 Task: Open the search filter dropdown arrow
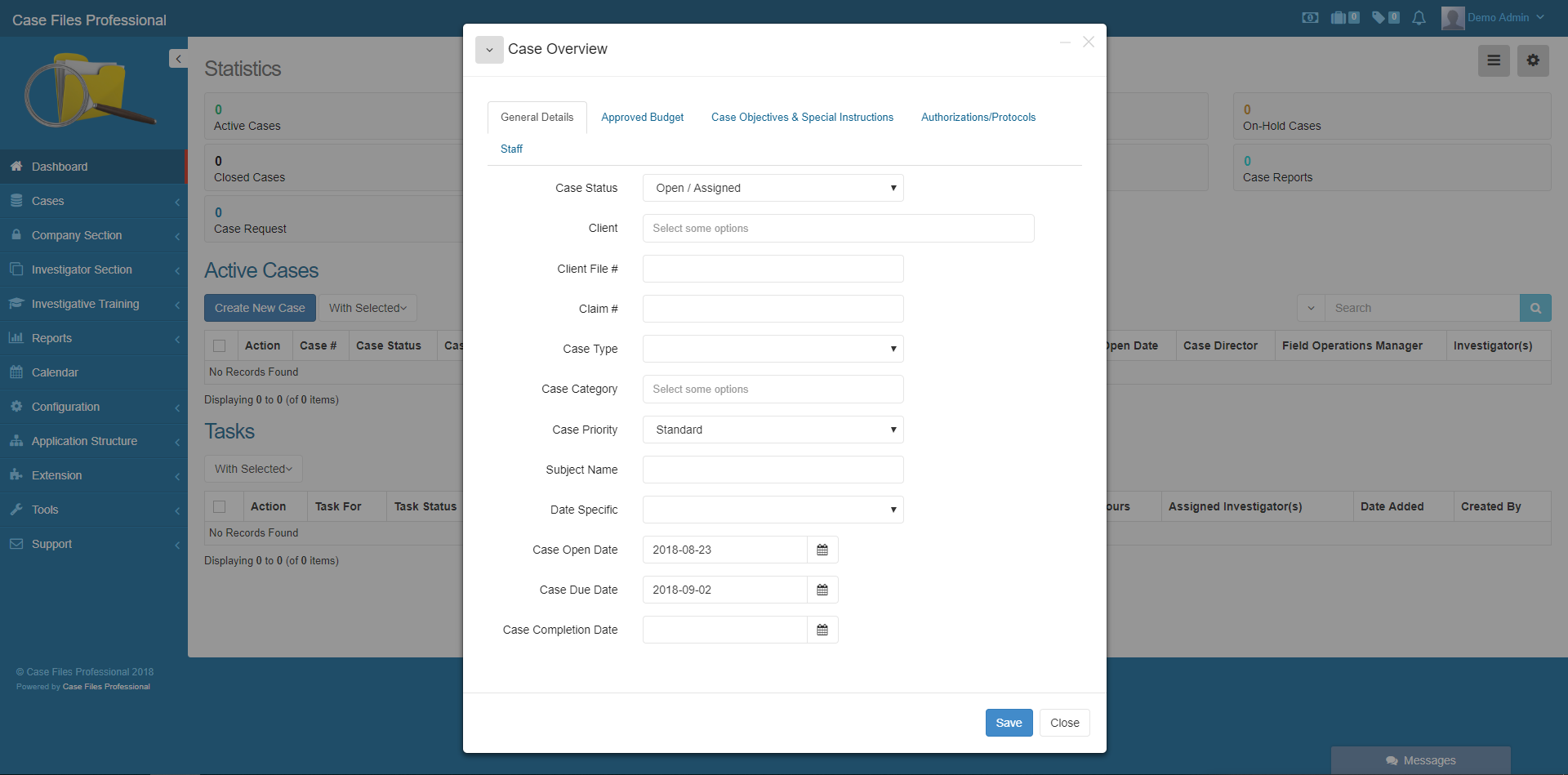1311,308
